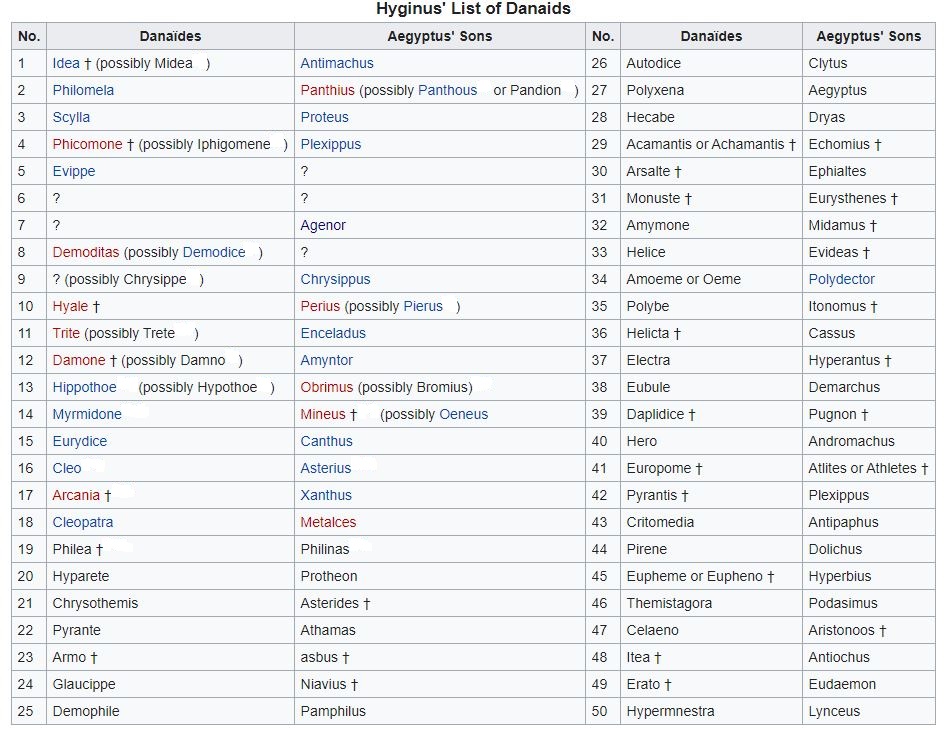Open the Polydector link

point(841,279)
